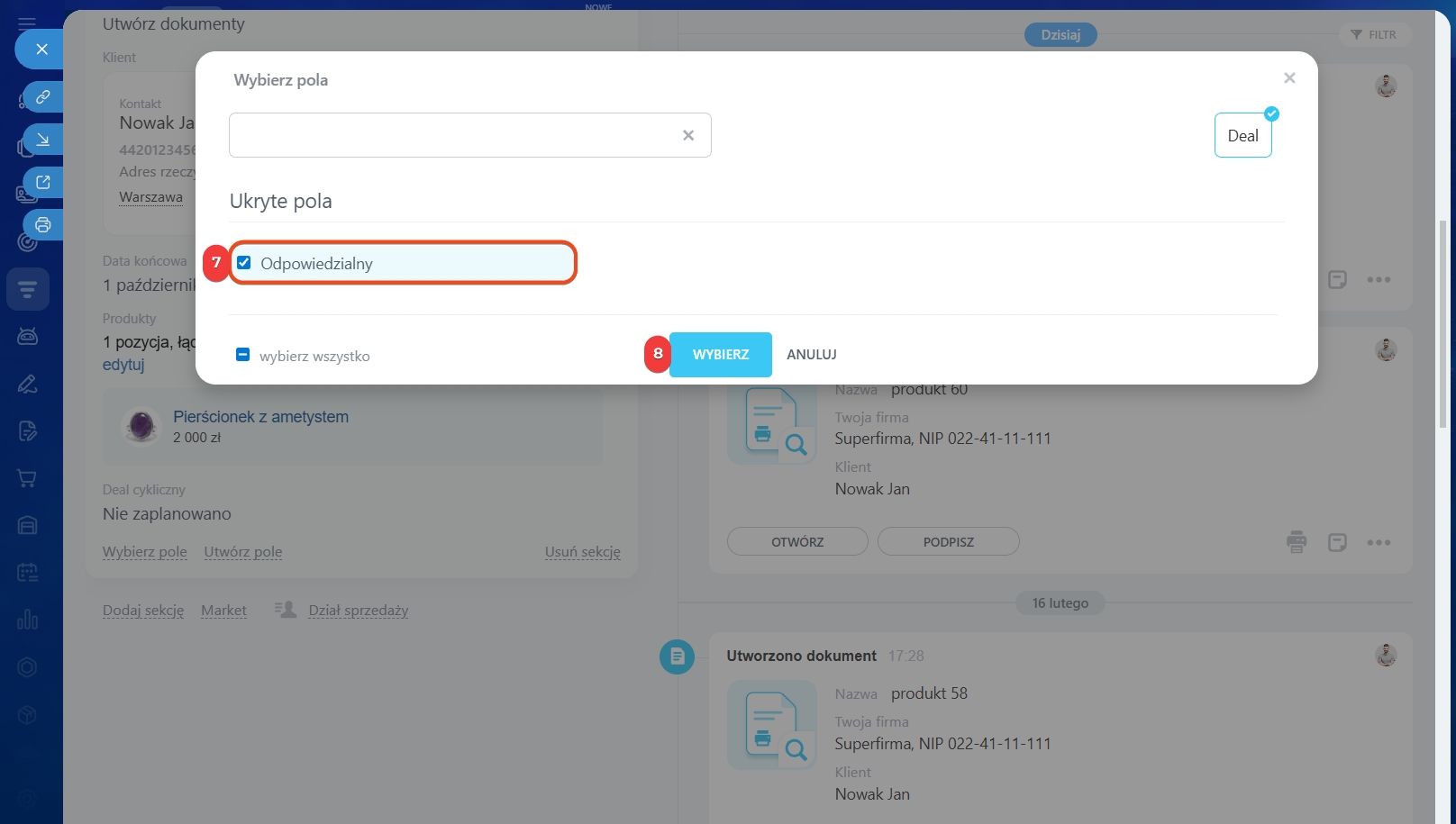Check the Odpowiedzialny field checkbox

244,263
